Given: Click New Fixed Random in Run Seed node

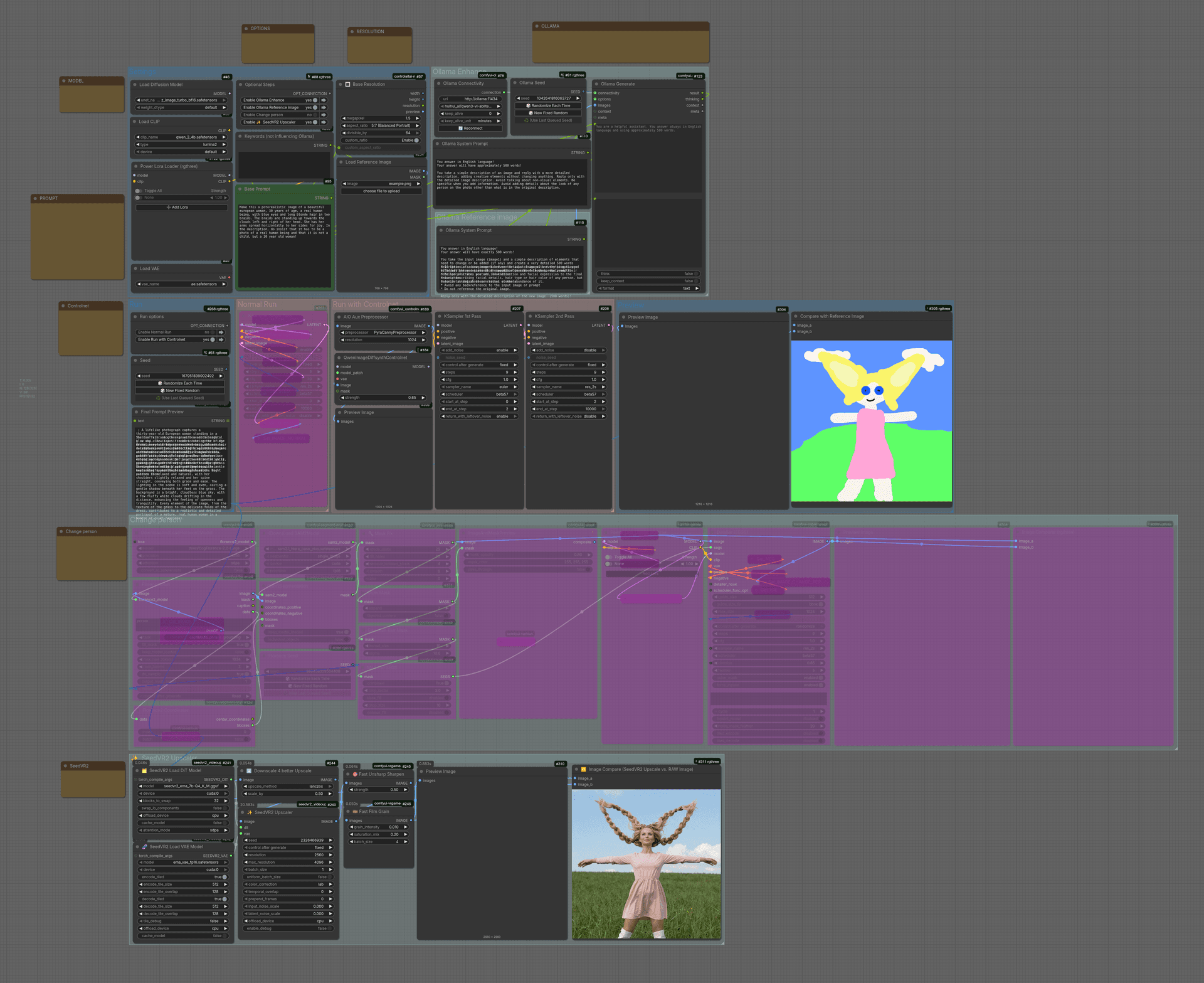Looking at the screenshot, I should pyautogui.click(x=181, y=391).
